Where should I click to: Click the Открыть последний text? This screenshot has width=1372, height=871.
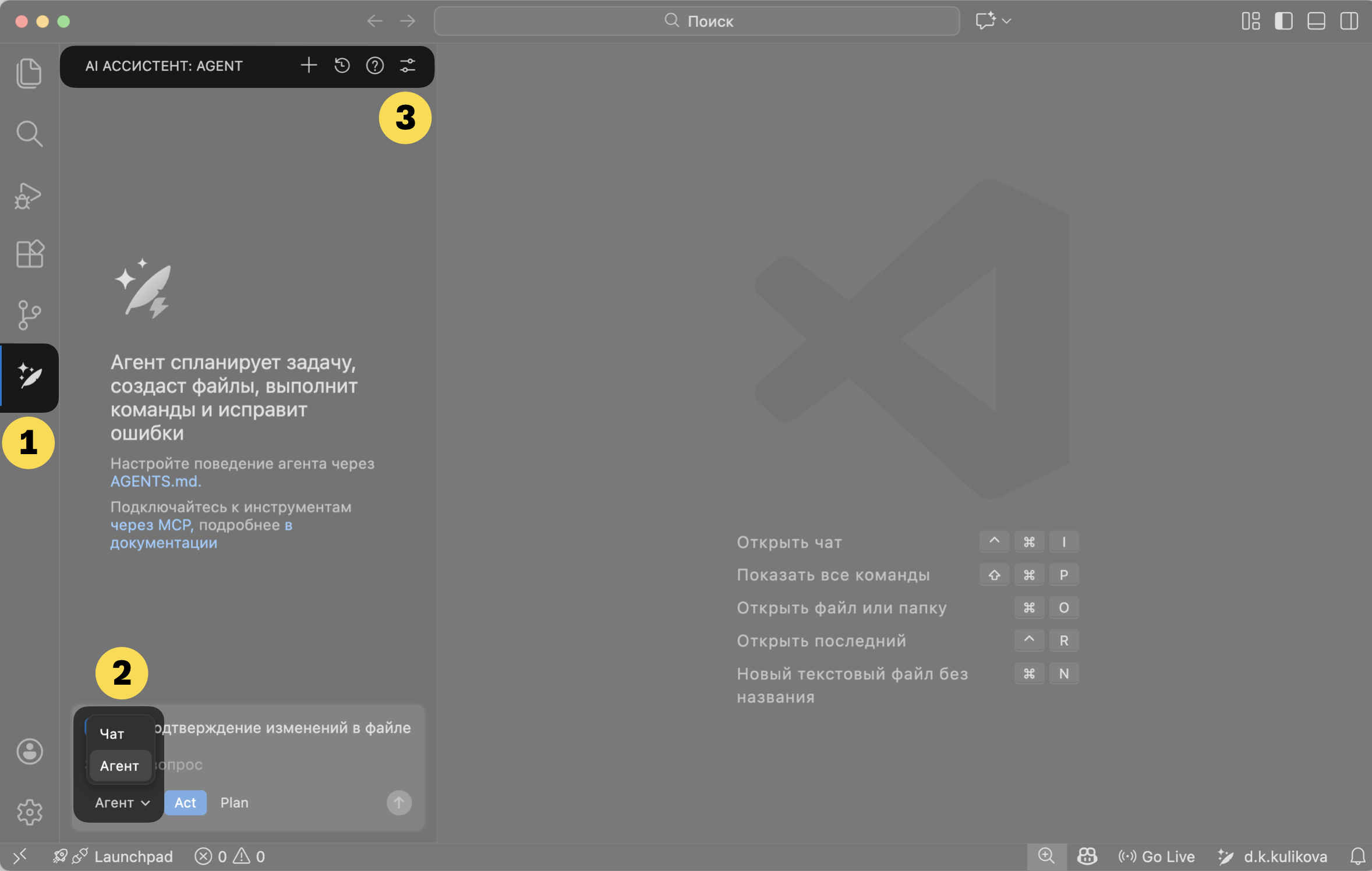821,640
